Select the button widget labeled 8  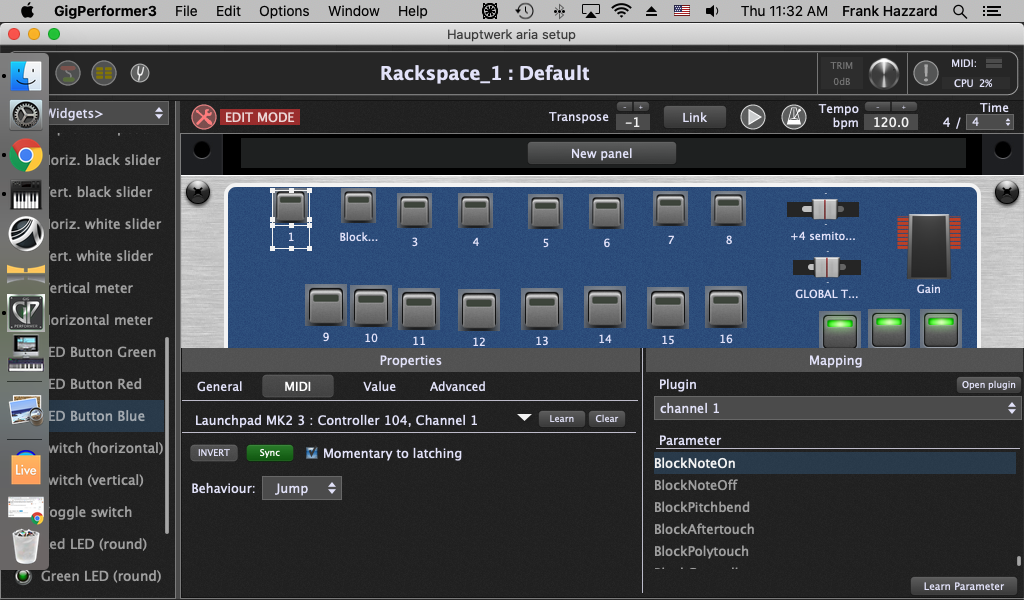pyautogui.click(x=728, y=209)
